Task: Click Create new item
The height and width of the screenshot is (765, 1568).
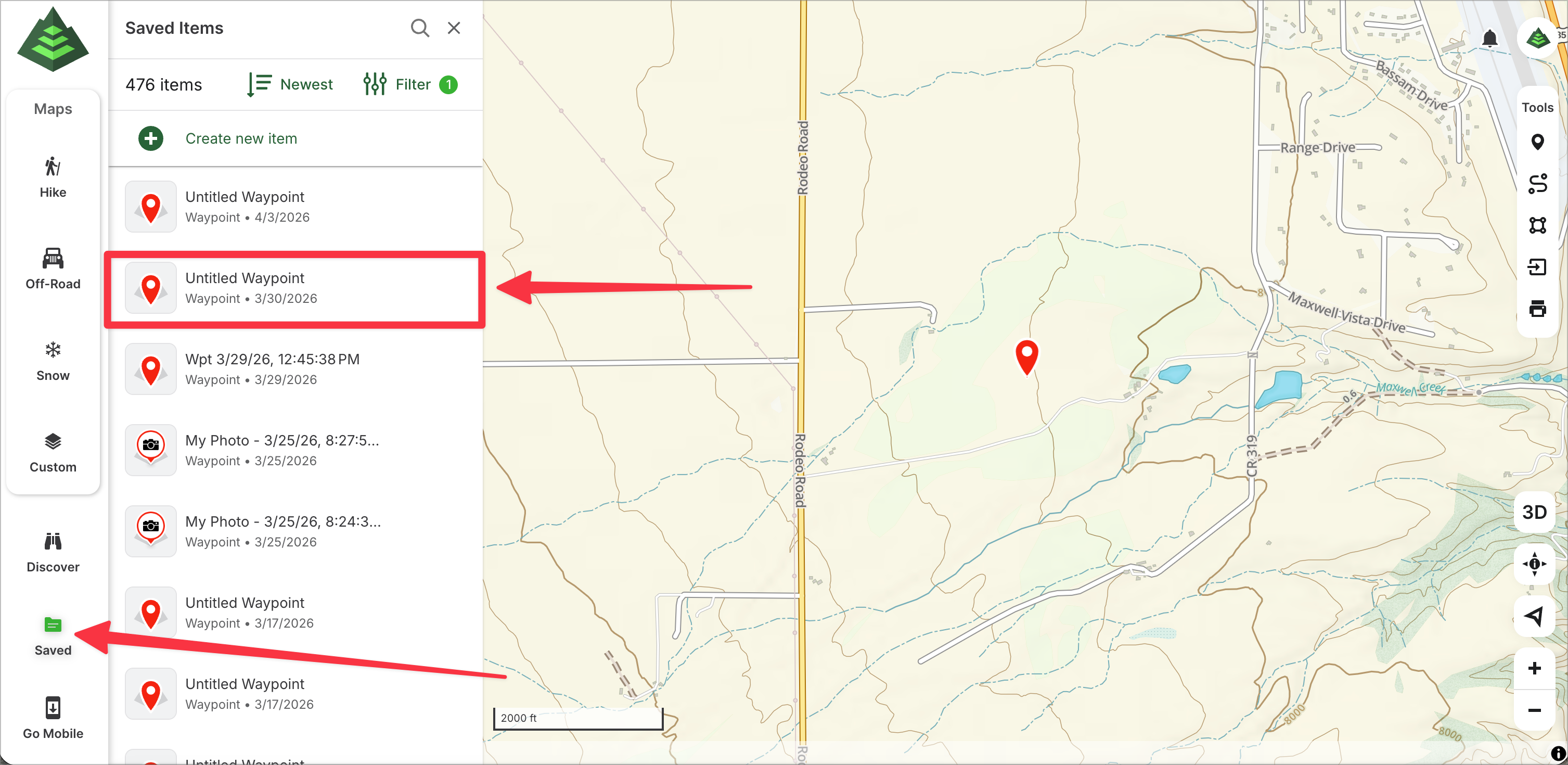Action: [x=240, y=138]
